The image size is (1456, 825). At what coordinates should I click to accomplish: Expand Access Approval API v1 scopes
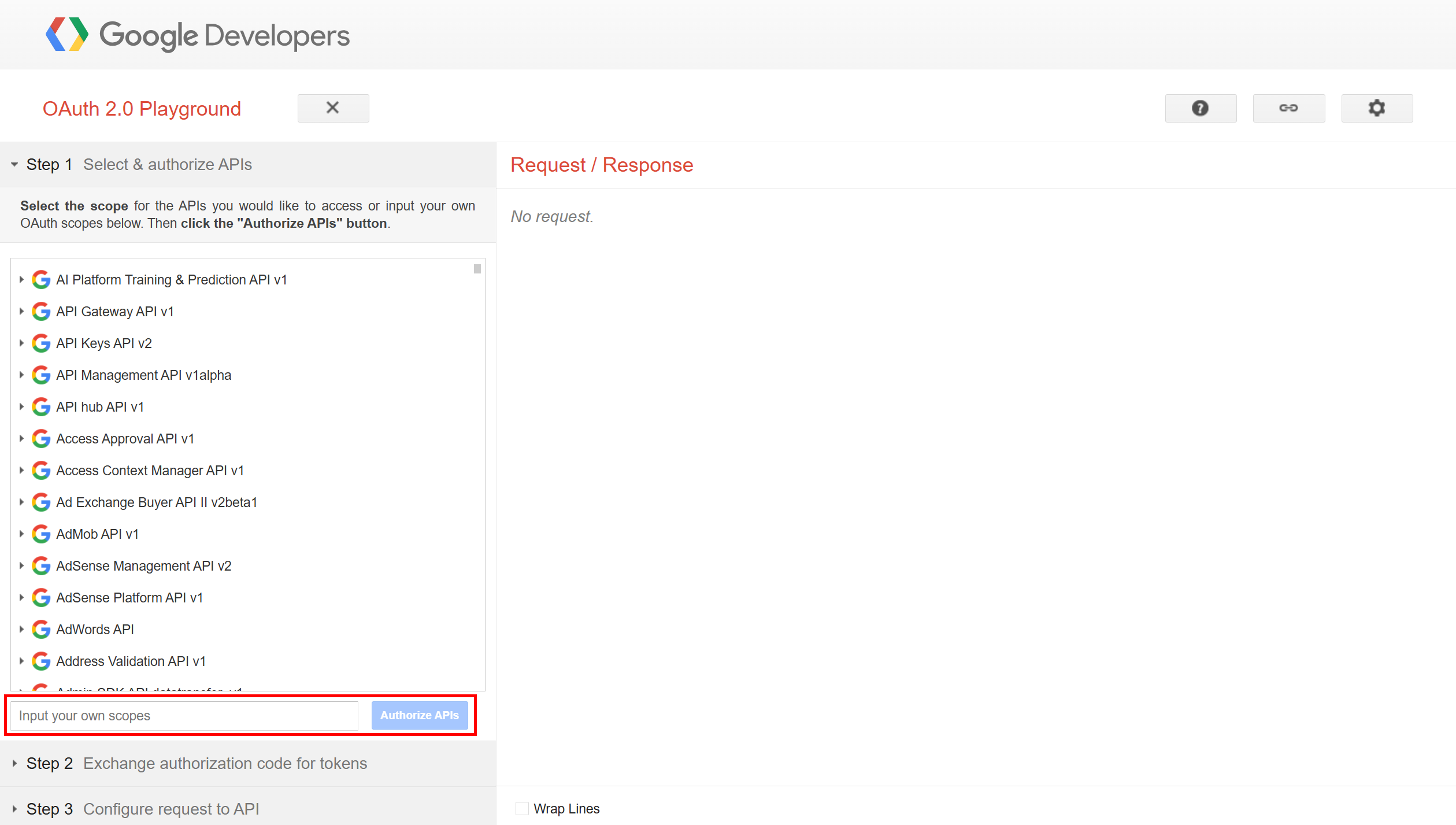[21, 438]
